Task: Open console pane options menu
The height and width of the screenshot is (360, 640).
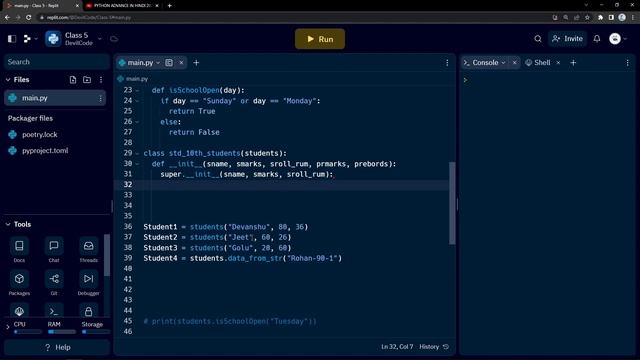Action: (x=627, y=63)
